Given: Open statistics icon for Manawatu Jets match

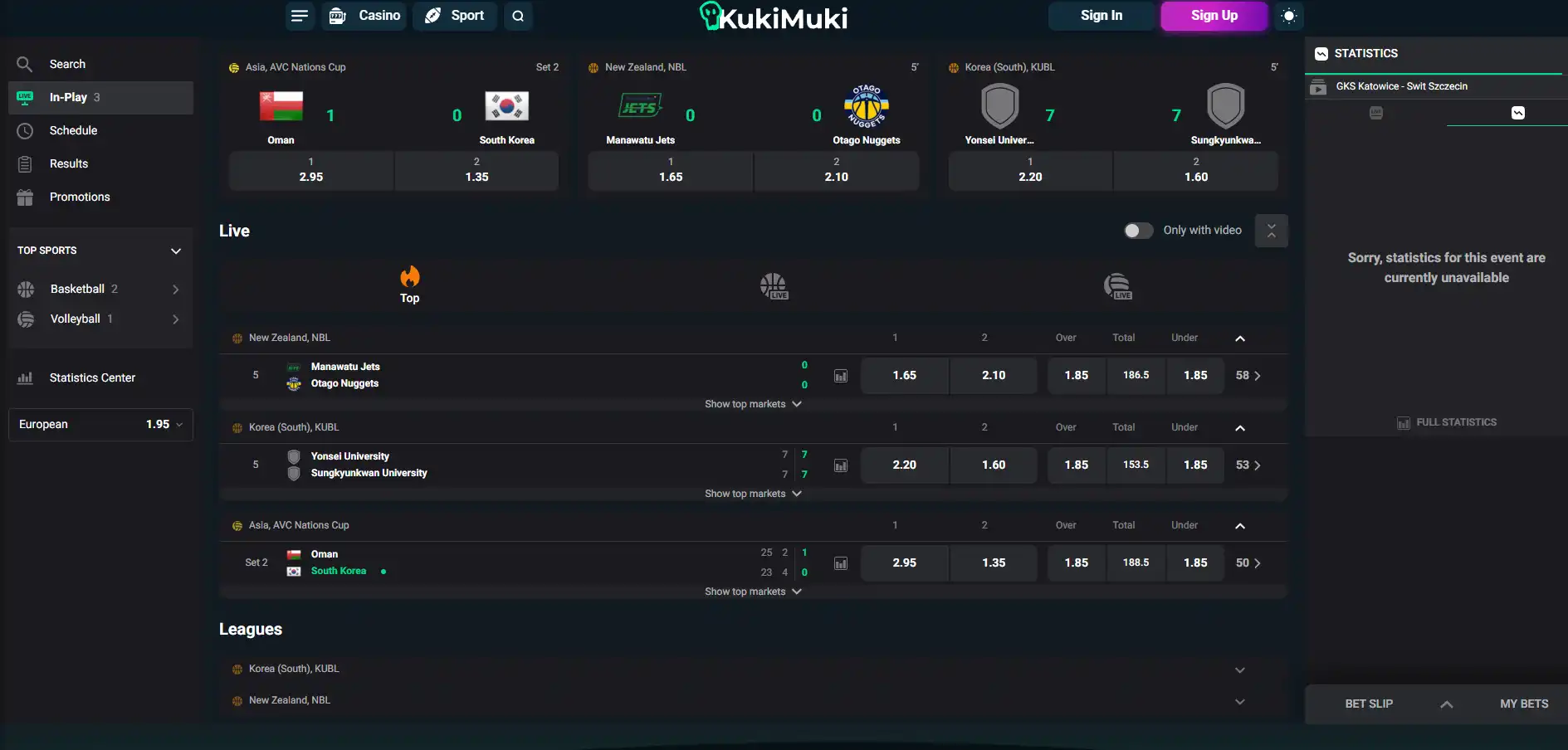Looking at the screenshot, I should point(841,376).
